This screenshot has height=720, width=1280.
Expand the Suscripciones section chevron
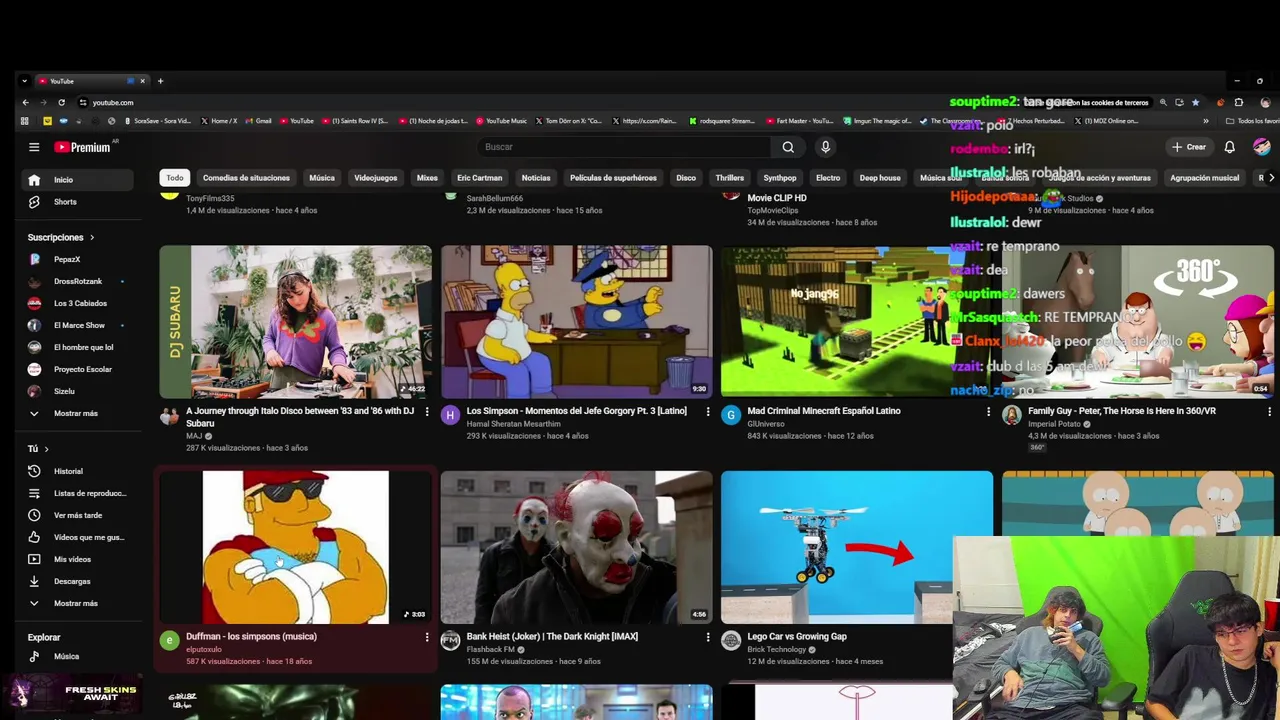[92, 238]
